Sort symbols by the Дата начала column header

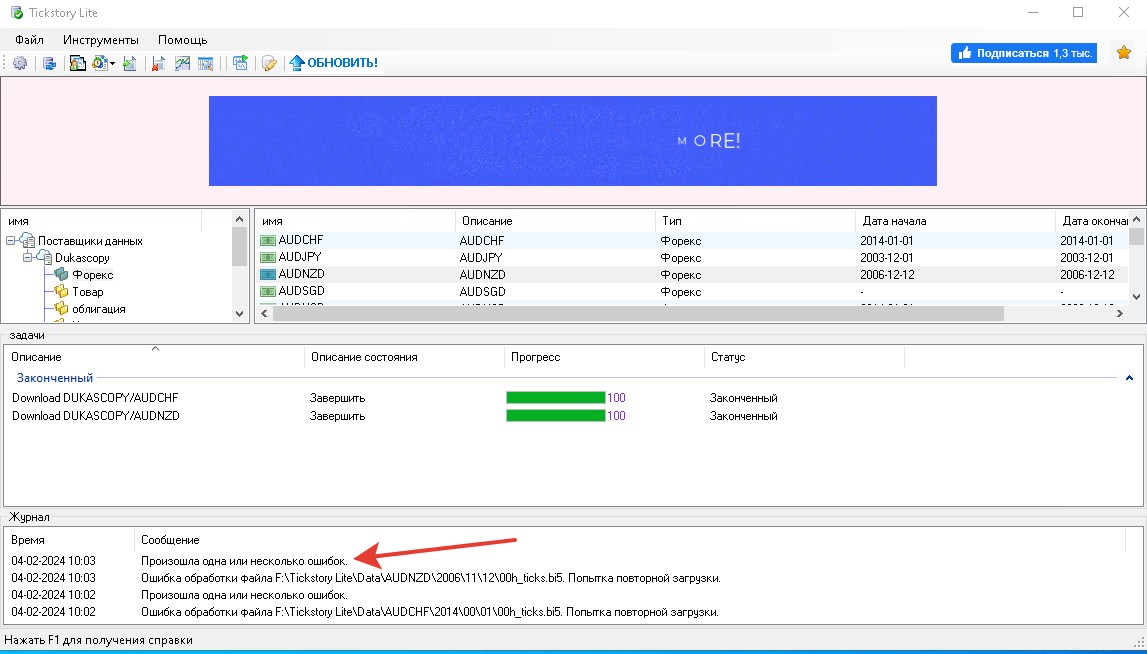click(x=955, y=221)
